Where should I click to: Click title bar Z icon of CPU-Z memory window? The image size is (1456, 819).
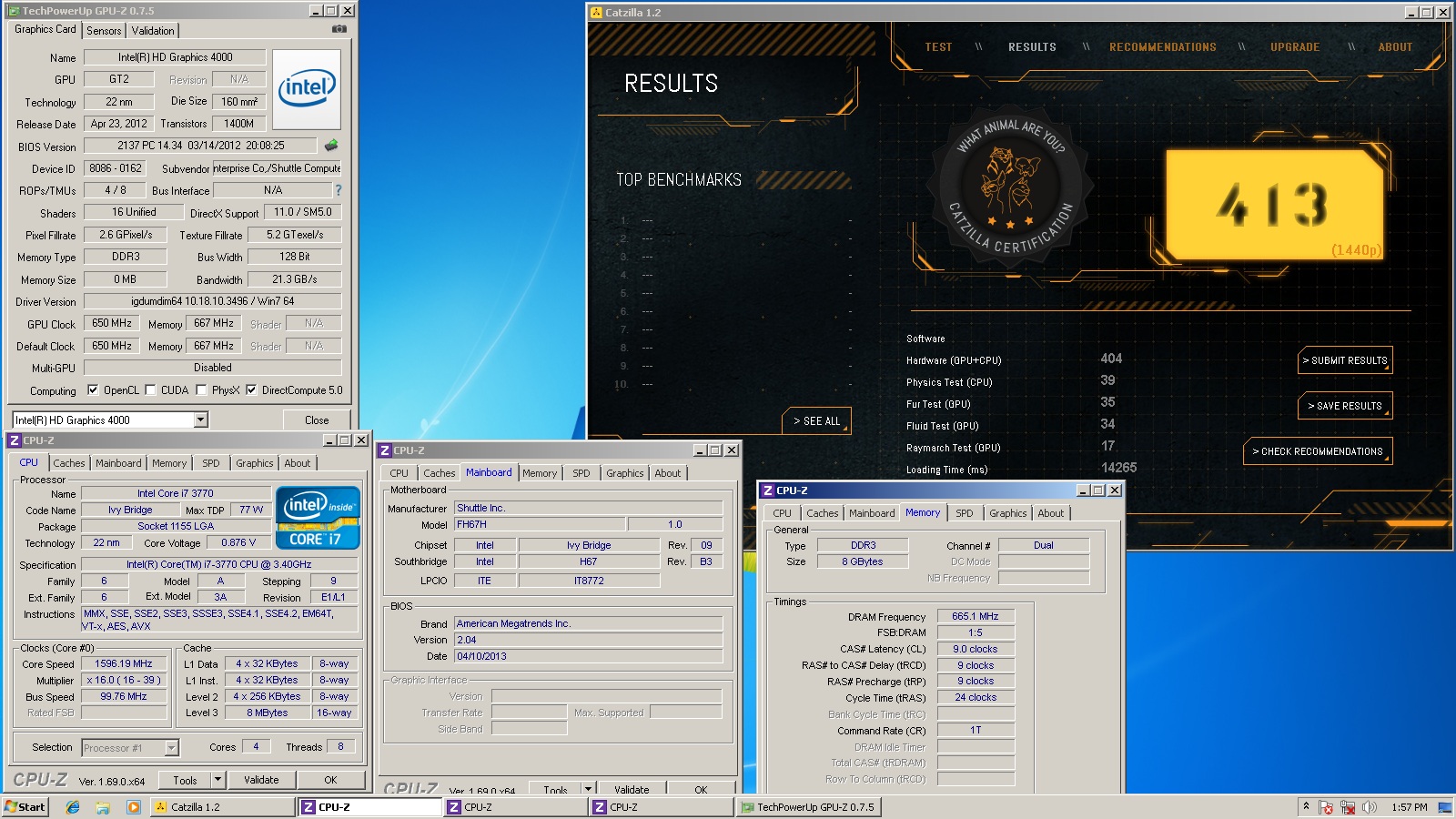coord(769,490)
